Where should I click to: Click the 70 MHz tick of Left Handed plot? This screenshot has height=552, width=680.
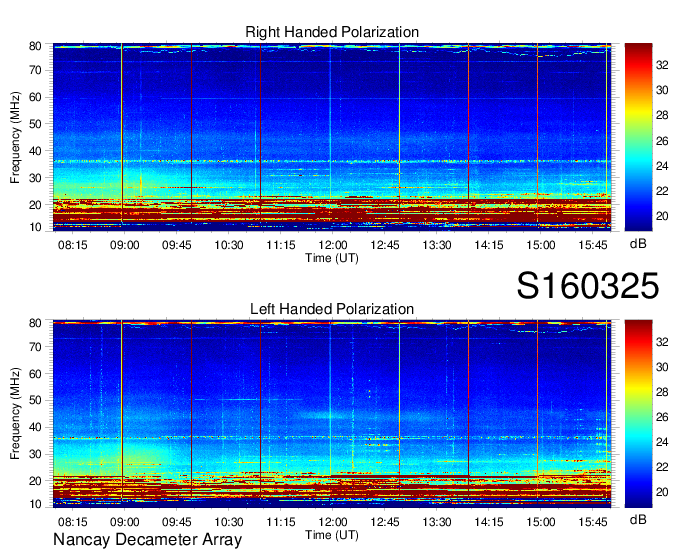coord(35,347)
